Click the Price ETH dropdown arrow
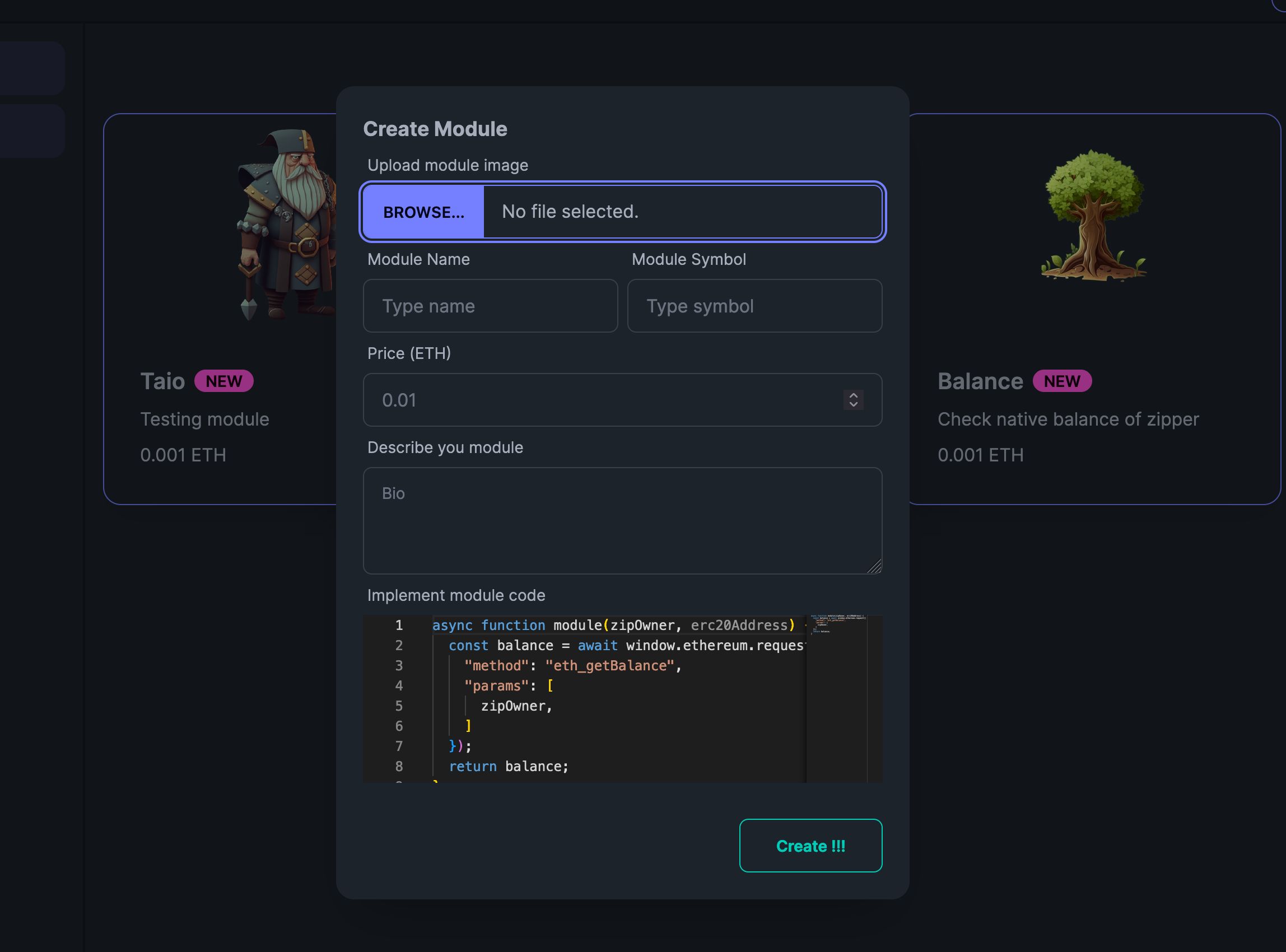The width and height of the screenshot is (1286, 952). coord(854,399)
